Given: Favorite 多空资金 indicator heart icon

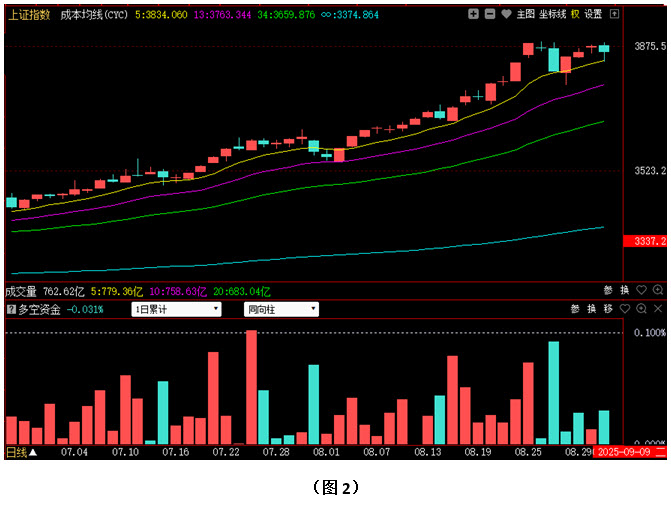Looking at the screenshot, I should click(x=625, y=309).
